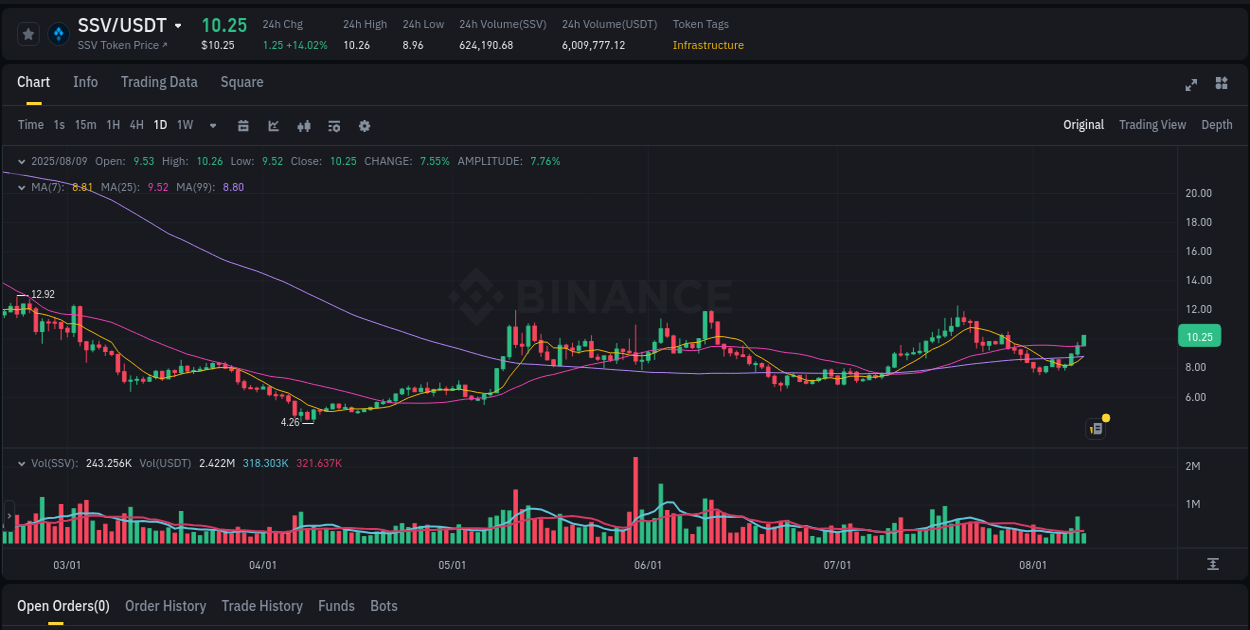Open the Order History tab

(x=165, y=606)
